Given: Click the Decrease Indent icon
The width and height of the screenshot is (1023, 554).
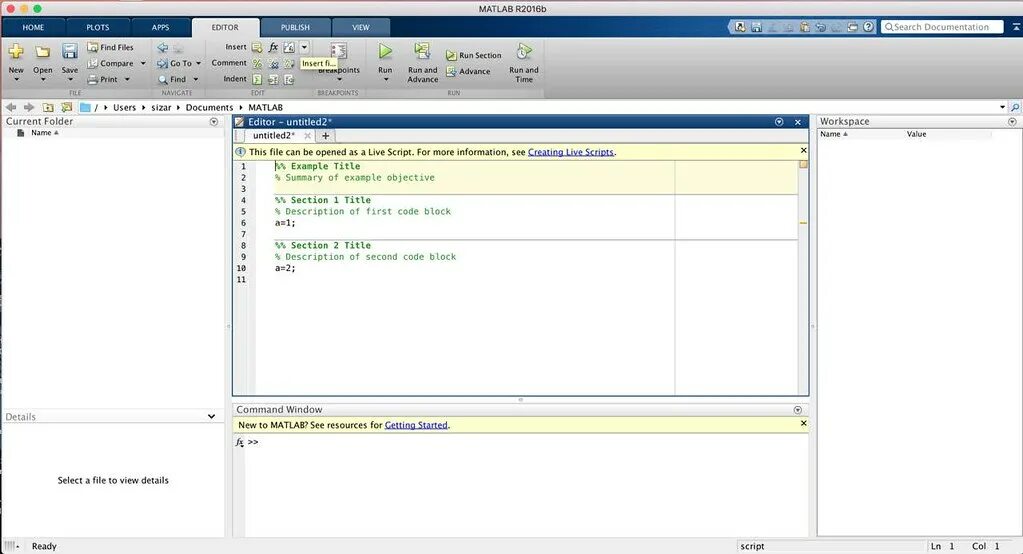Looking at the screenshot, I should click(289, 80).
